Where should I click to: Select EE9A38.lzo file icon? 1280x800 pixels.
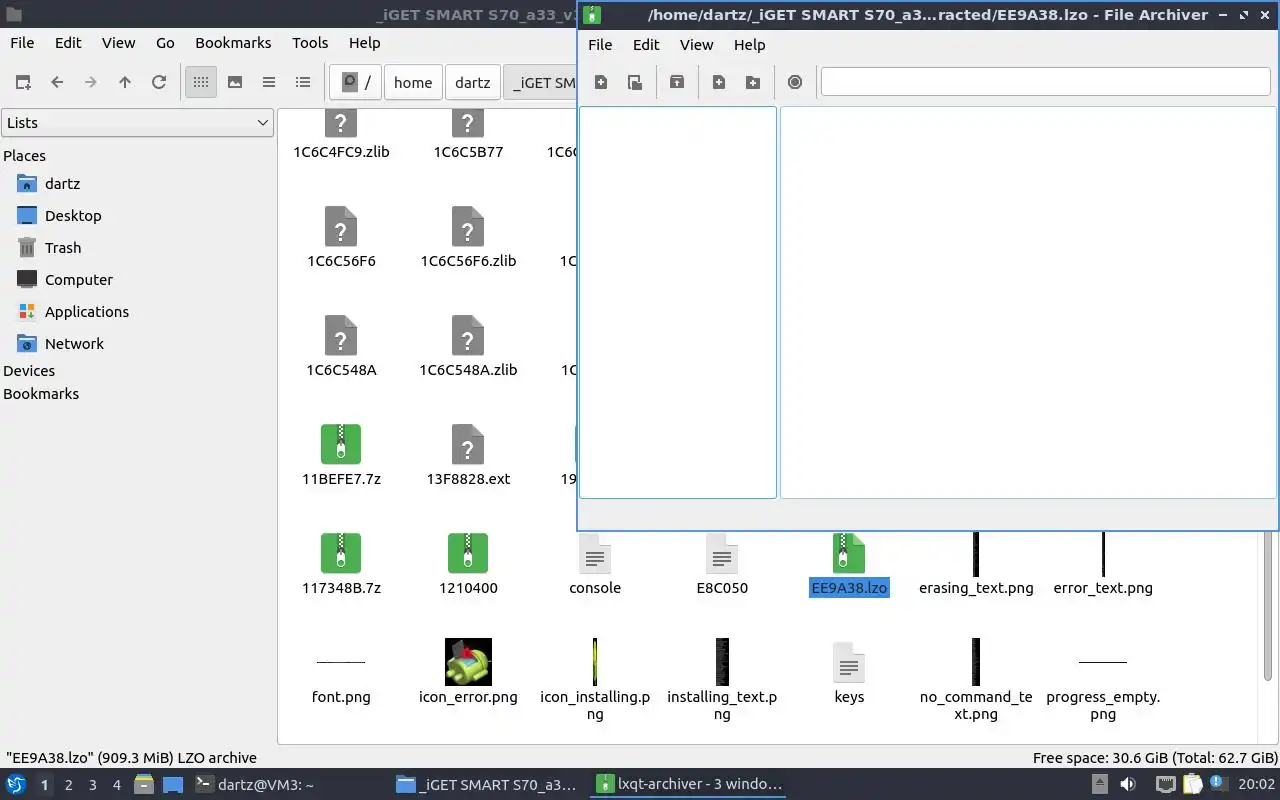tap(848, 553)
